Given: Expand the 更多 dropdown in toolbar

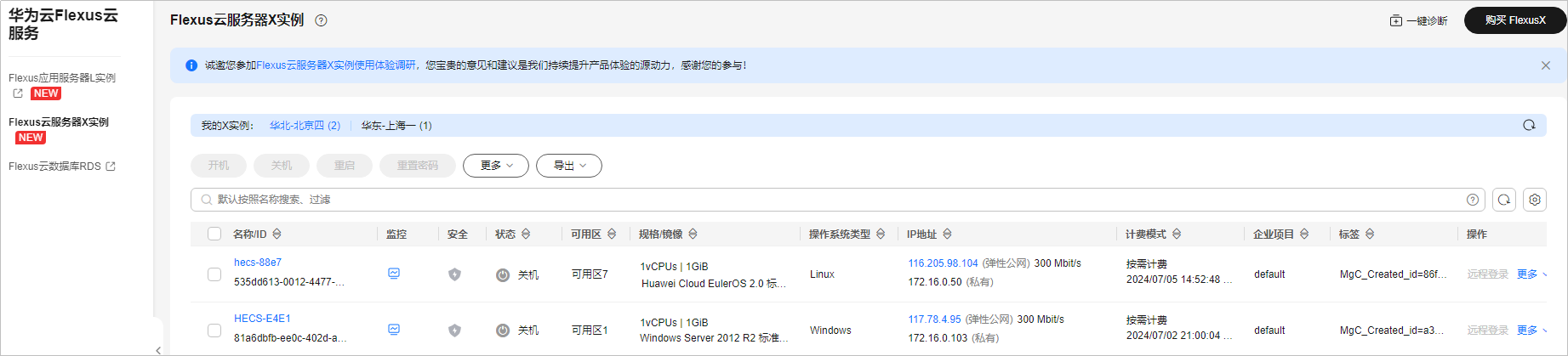Looking at the screenshot, I should [x=496, y=166].
